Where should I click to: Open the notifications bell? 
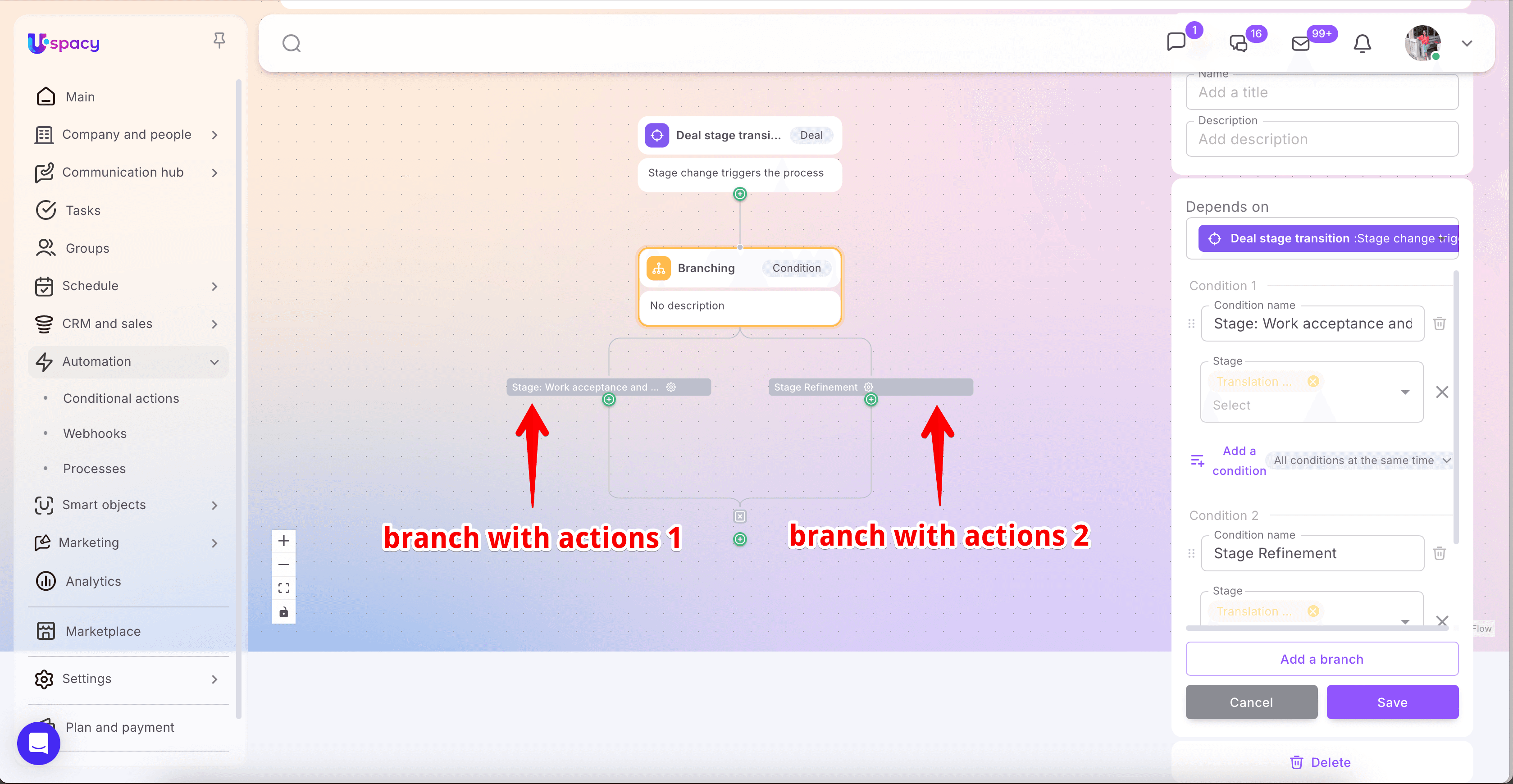point(1362,43)
